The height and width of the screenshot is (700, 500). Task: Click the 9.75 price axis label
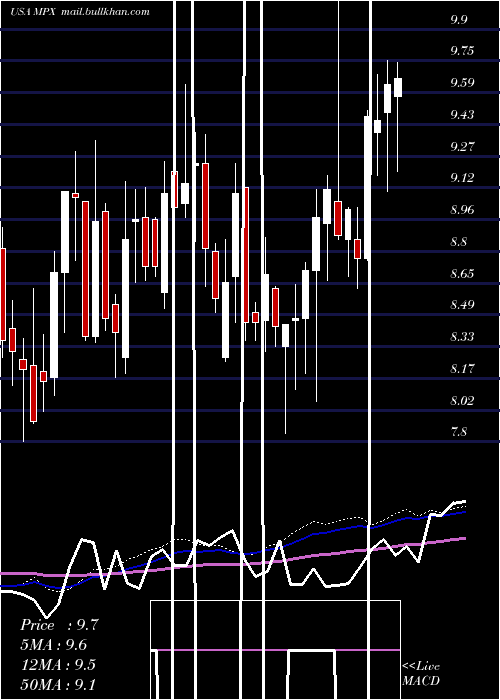462,50
